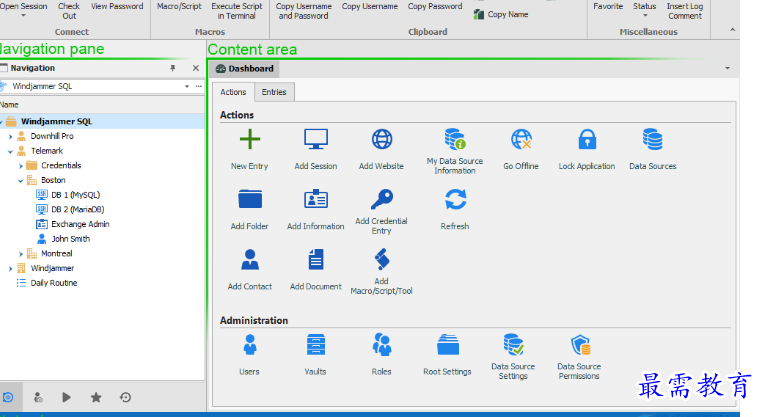Screen dimensions: 760x417
Task: Collapse the ribbon with the up arrow
Action: pyautogui.click(x=732, y=30)
